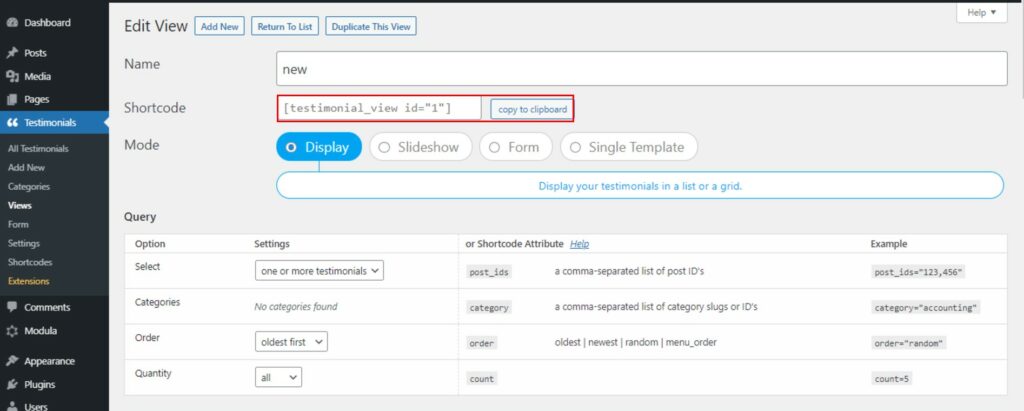This screenshot has height=411, width=1024.
Task: Open the Appearance brush icon
Action: click(12, 361)
